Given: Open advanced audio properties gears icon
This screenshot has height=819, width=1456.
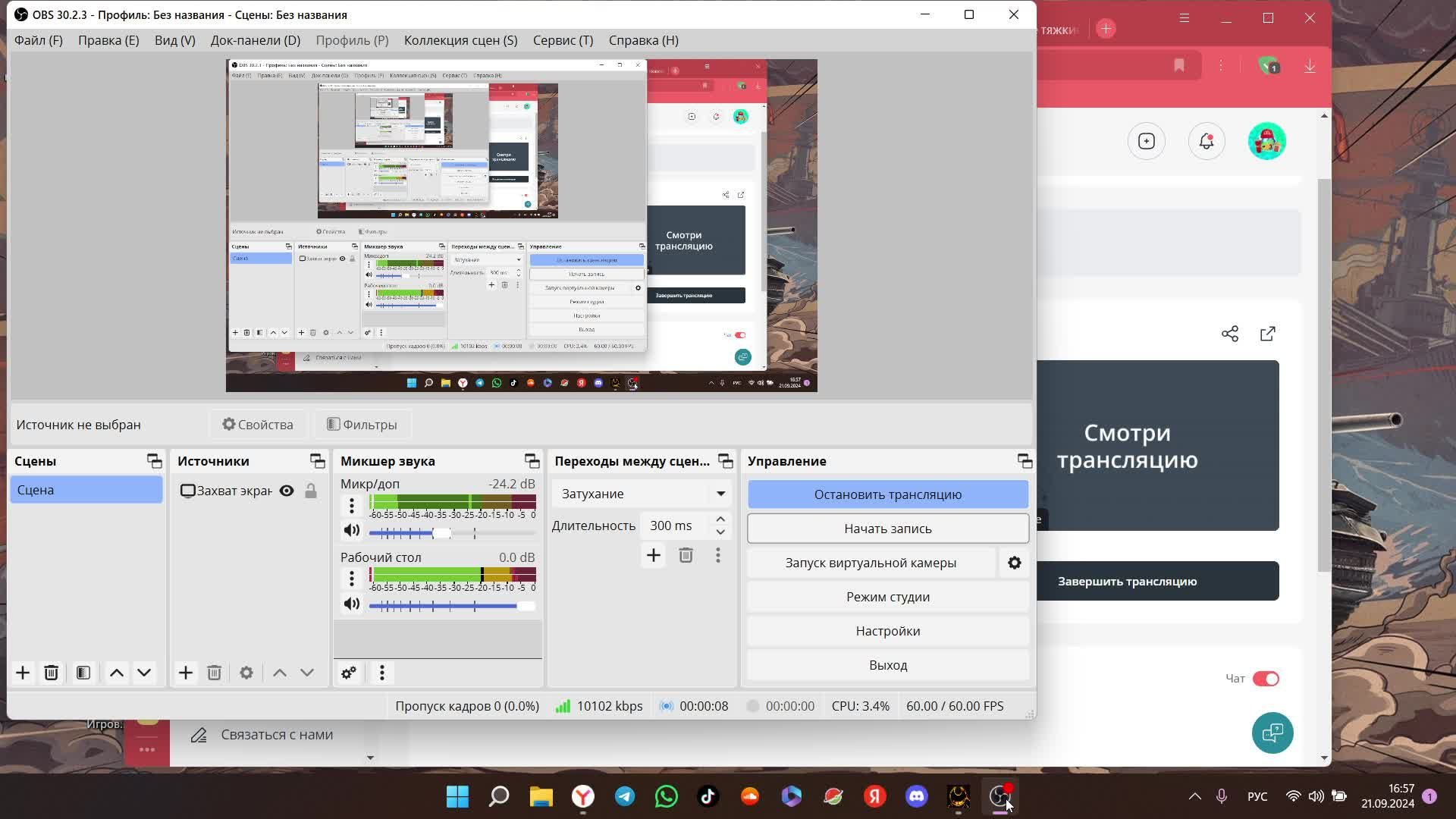Looking at the screenshot, I should [349, 673].
